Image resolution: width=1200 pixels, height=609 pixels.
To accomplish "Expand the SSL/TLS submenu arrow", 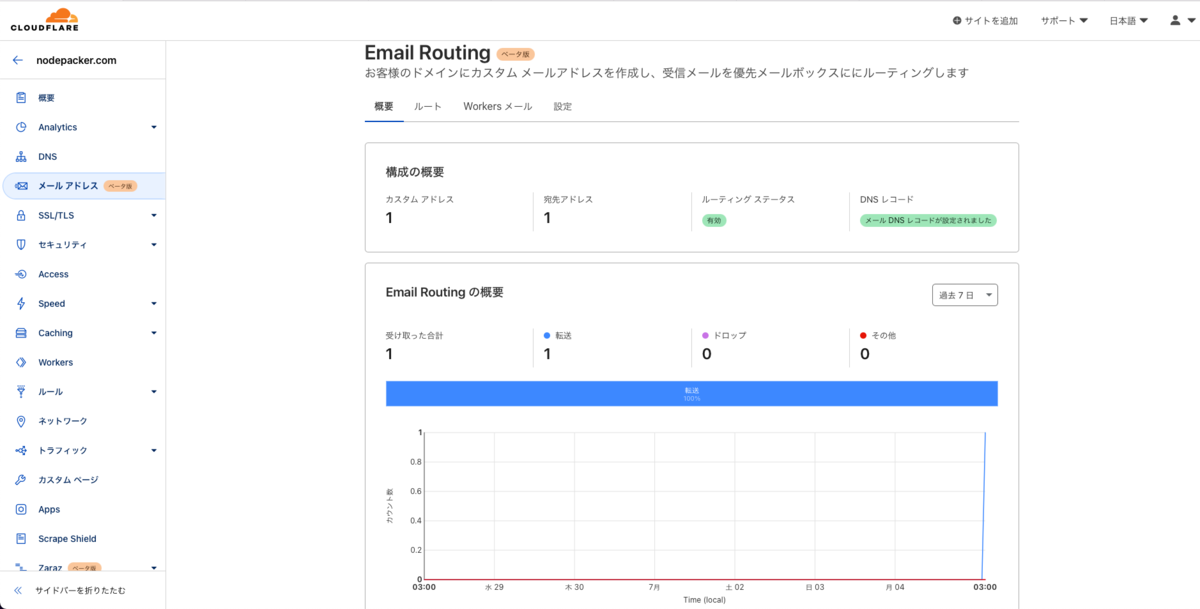I will 154,215.
